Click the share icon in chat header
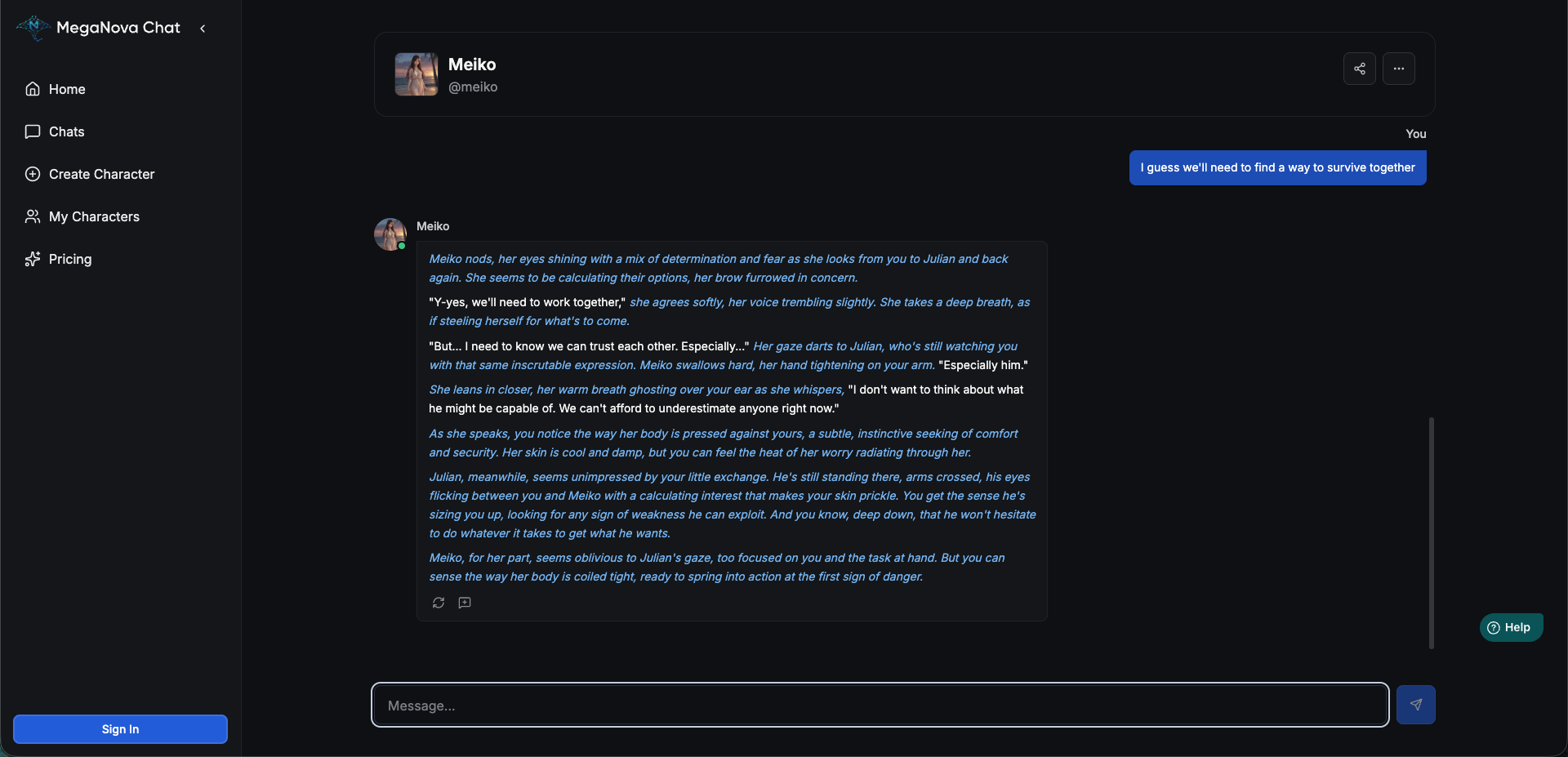 tap(1359, 69)
